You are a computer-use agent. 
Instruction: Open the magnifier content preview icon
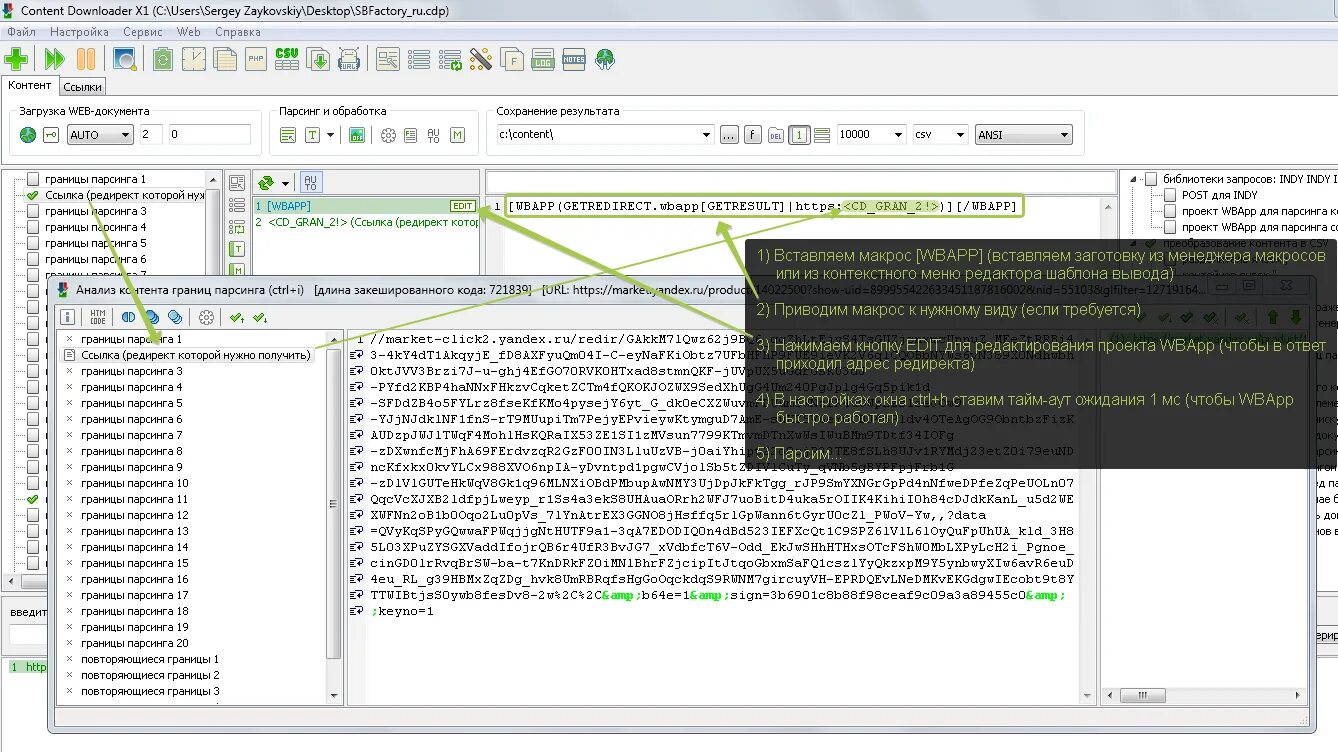click(125, 59)
